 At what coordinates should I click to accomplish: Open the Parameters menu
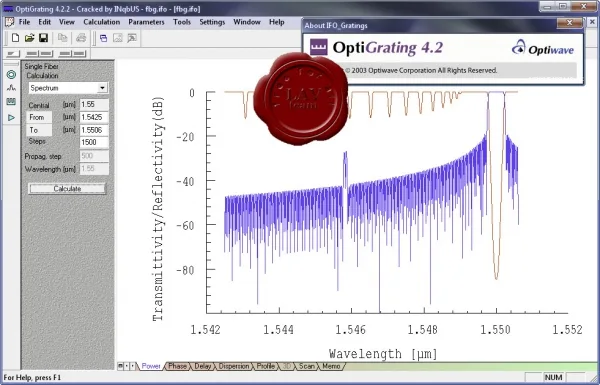146,22
